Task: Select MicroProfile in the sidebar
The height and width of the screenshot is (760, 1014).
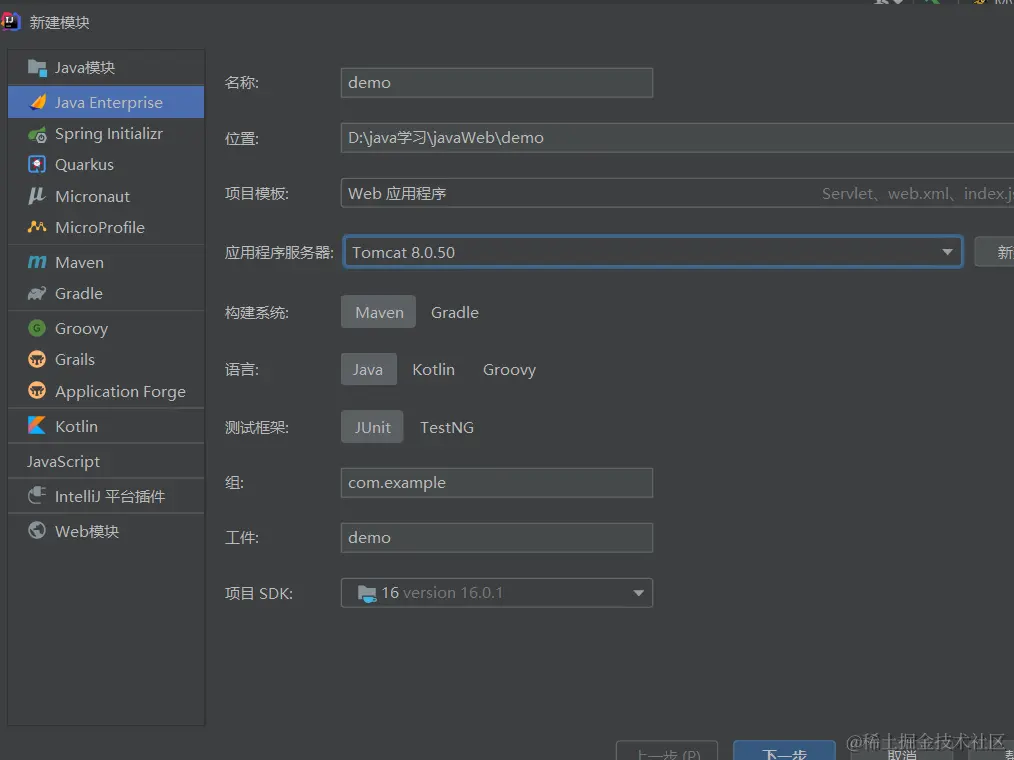Action: (x=106, y=228)
